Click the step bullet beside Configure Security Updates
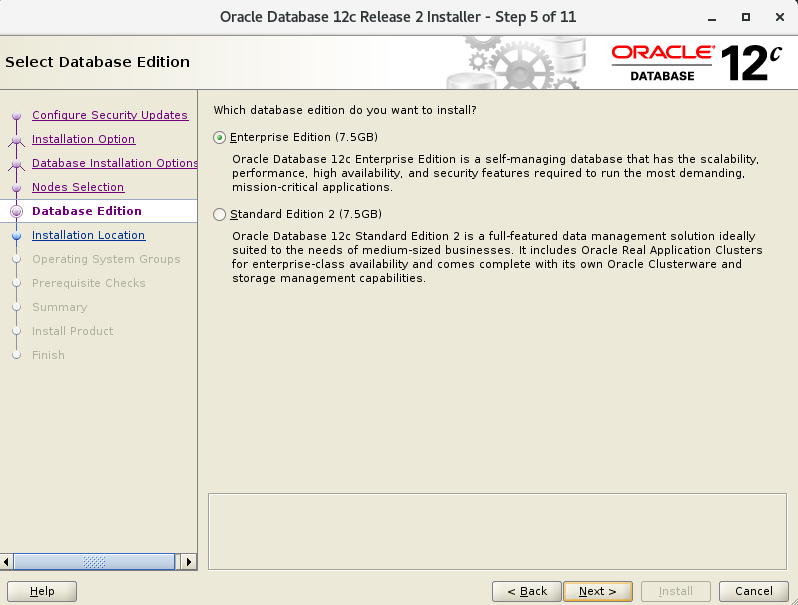Screen dimensions: 798x605 click(16, 116)
